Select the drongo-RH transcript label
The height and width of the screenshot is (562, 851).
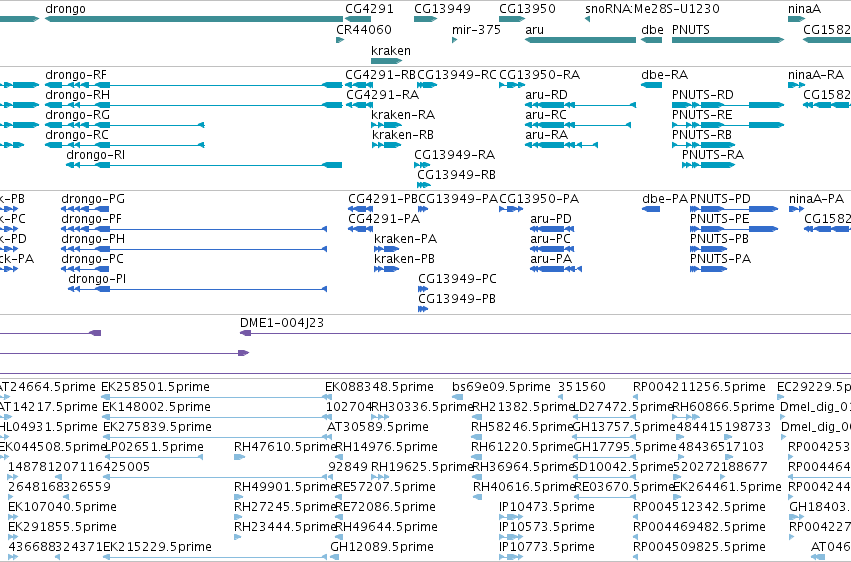pyautogui.click(x=77, y=94)
